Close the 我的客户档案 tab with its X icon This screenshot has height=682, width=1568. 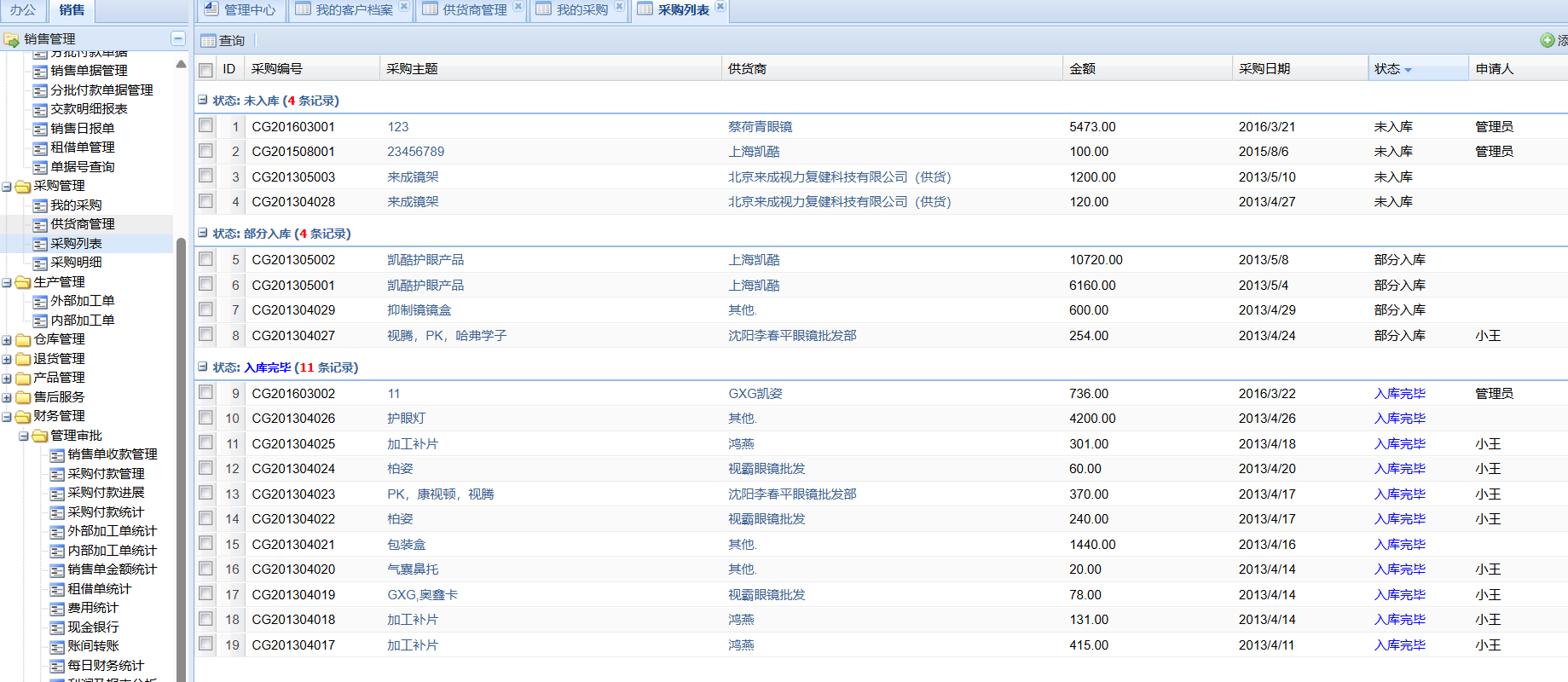click(x=404, y=7)
